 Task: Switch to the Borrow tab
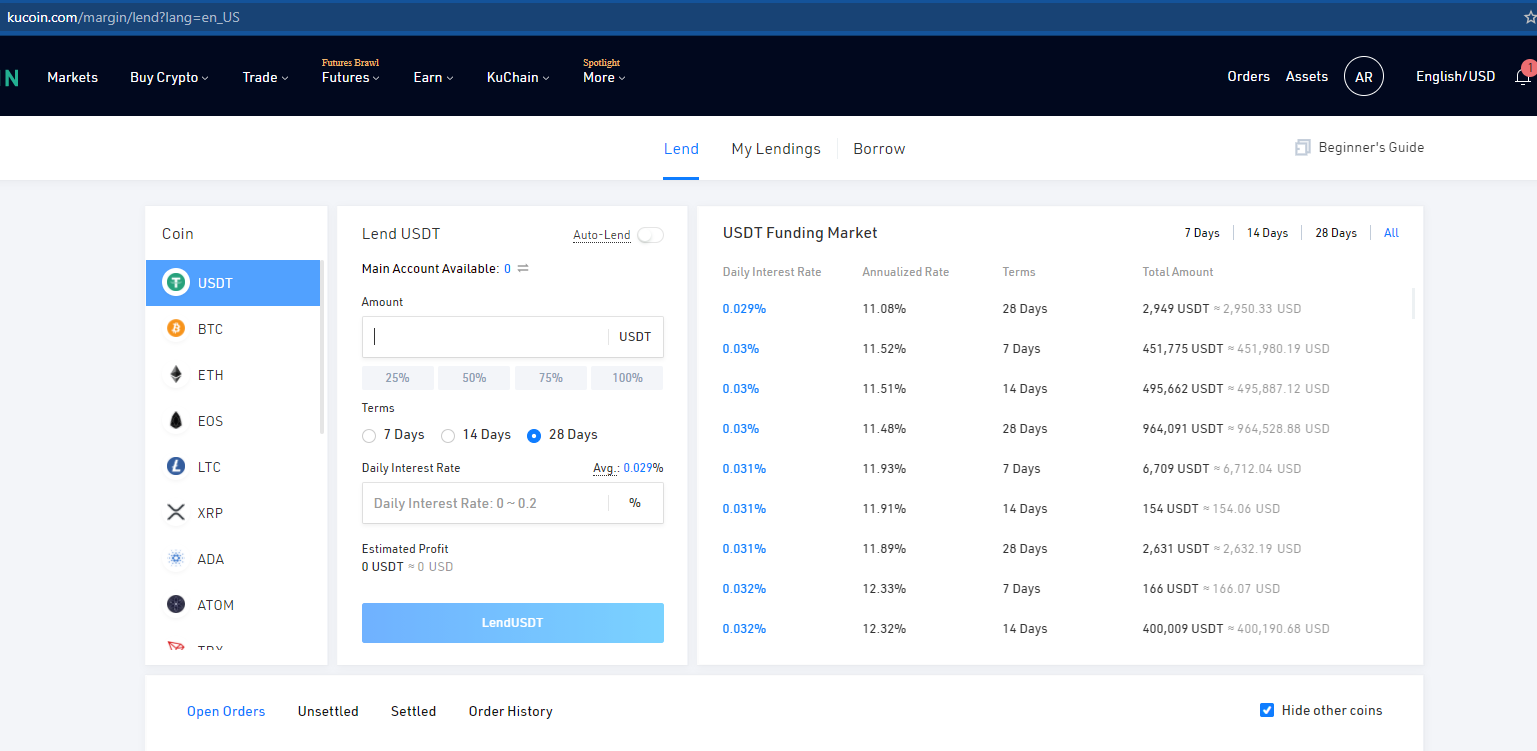879,149
